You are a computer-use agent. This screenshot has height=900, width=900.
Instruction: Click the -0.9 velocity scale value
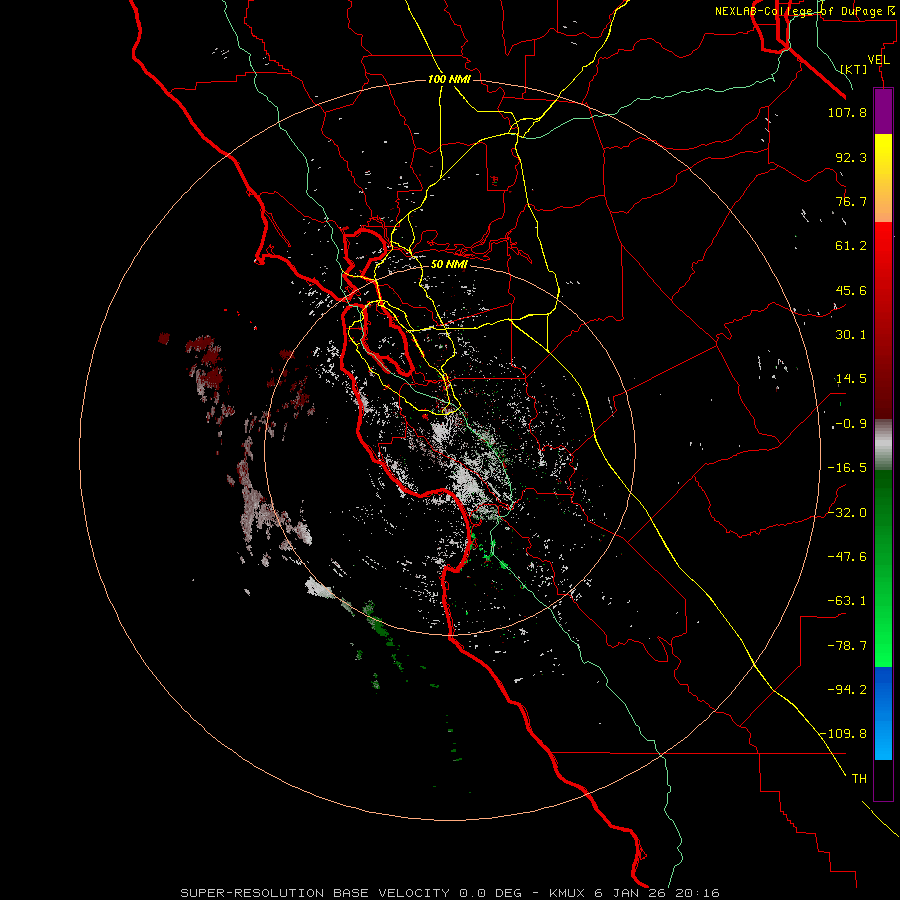pos(851,424)
